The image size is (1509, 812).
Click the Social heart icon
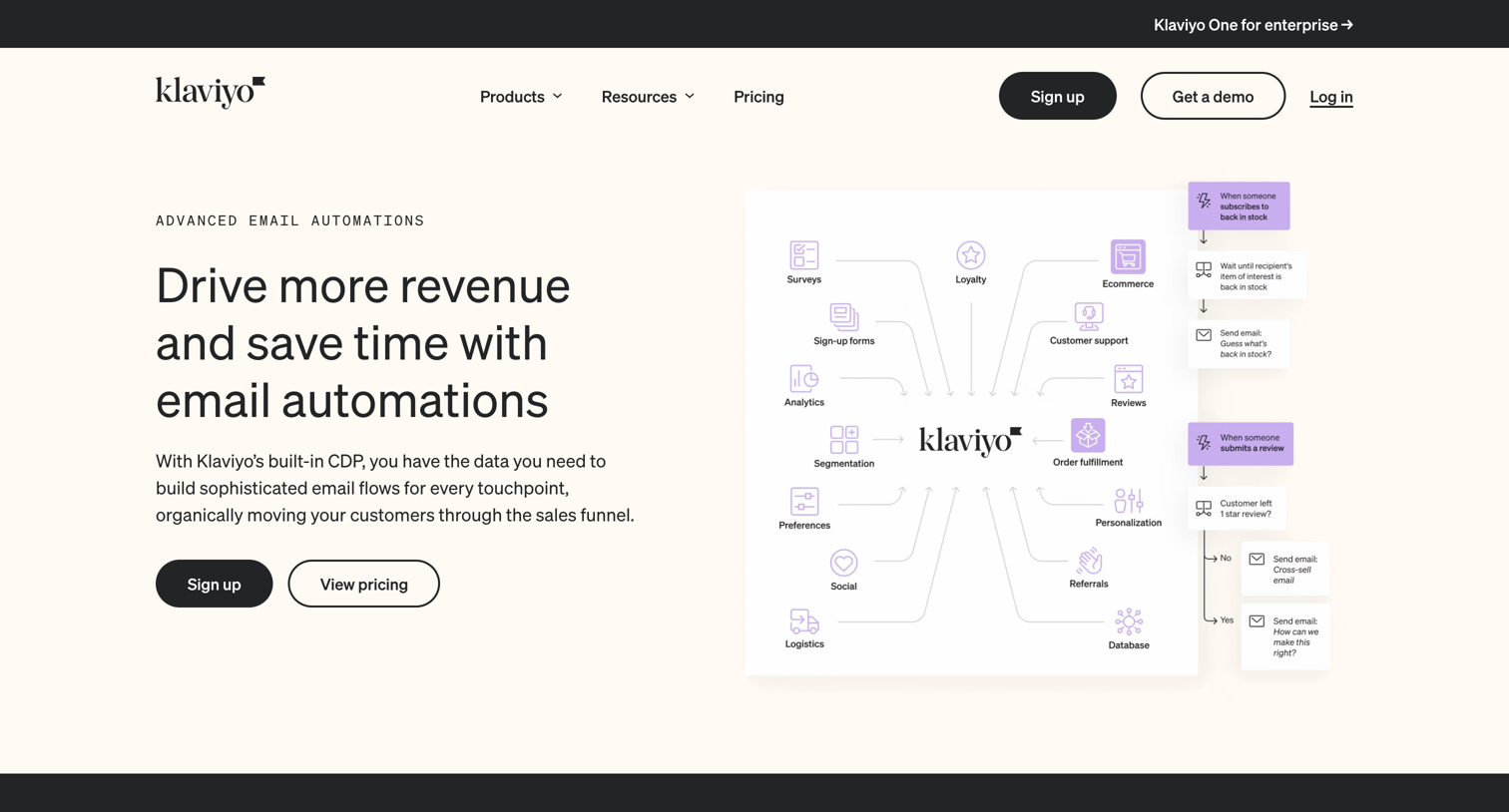pyautogui.click(x=844, y=563)
